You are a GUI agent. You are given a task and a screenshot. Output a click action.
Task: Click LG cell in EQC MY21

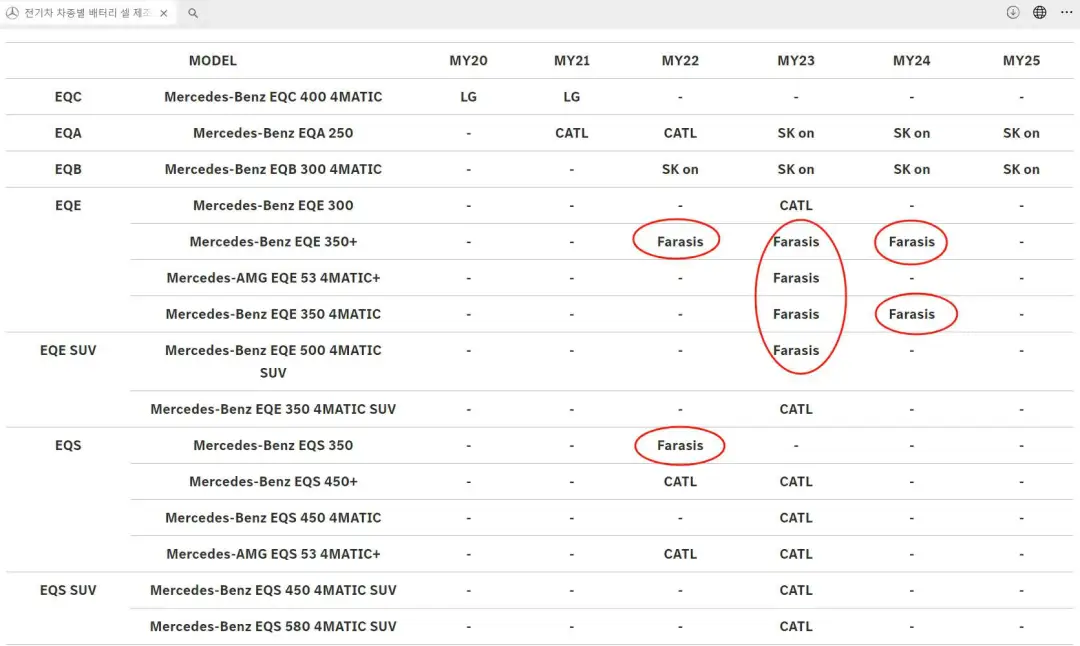coord(572,97)
